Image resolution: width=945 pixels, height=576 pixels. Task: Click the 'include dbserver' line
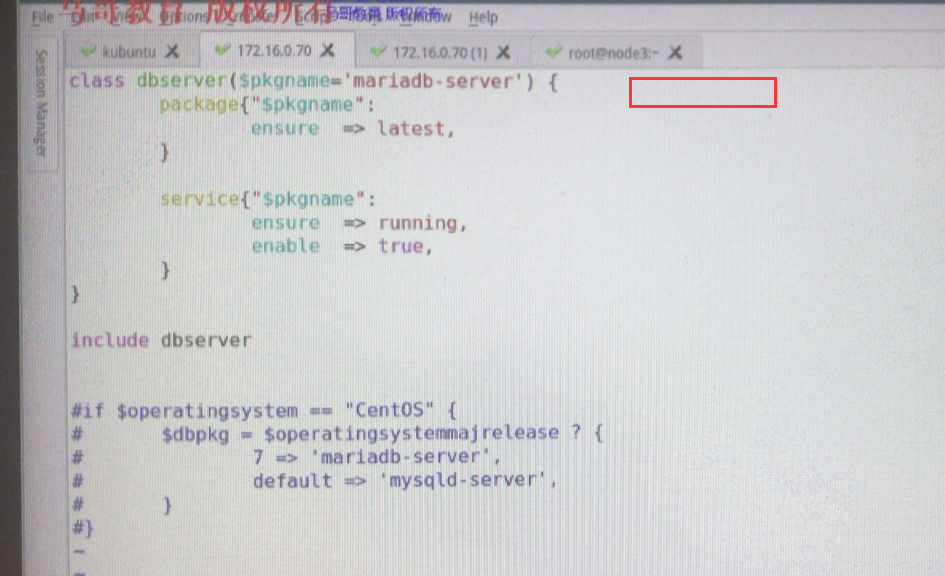click(x=161, y=340)
